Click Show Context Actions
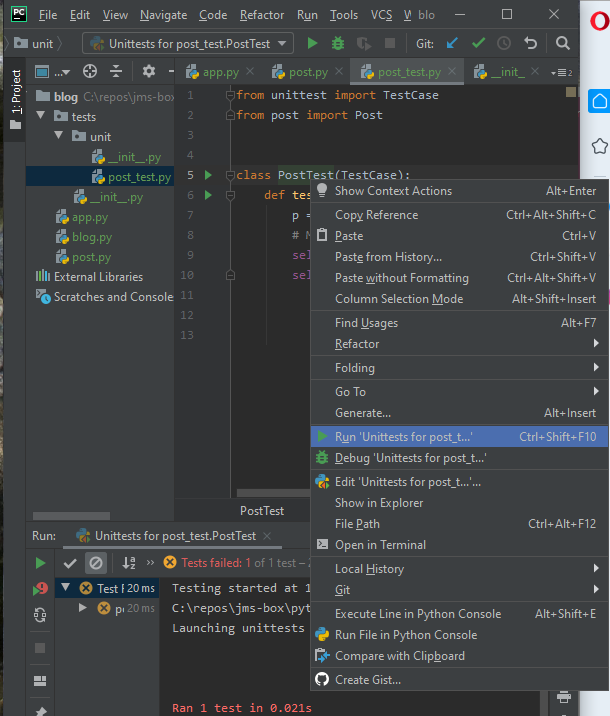 (459, 191)
